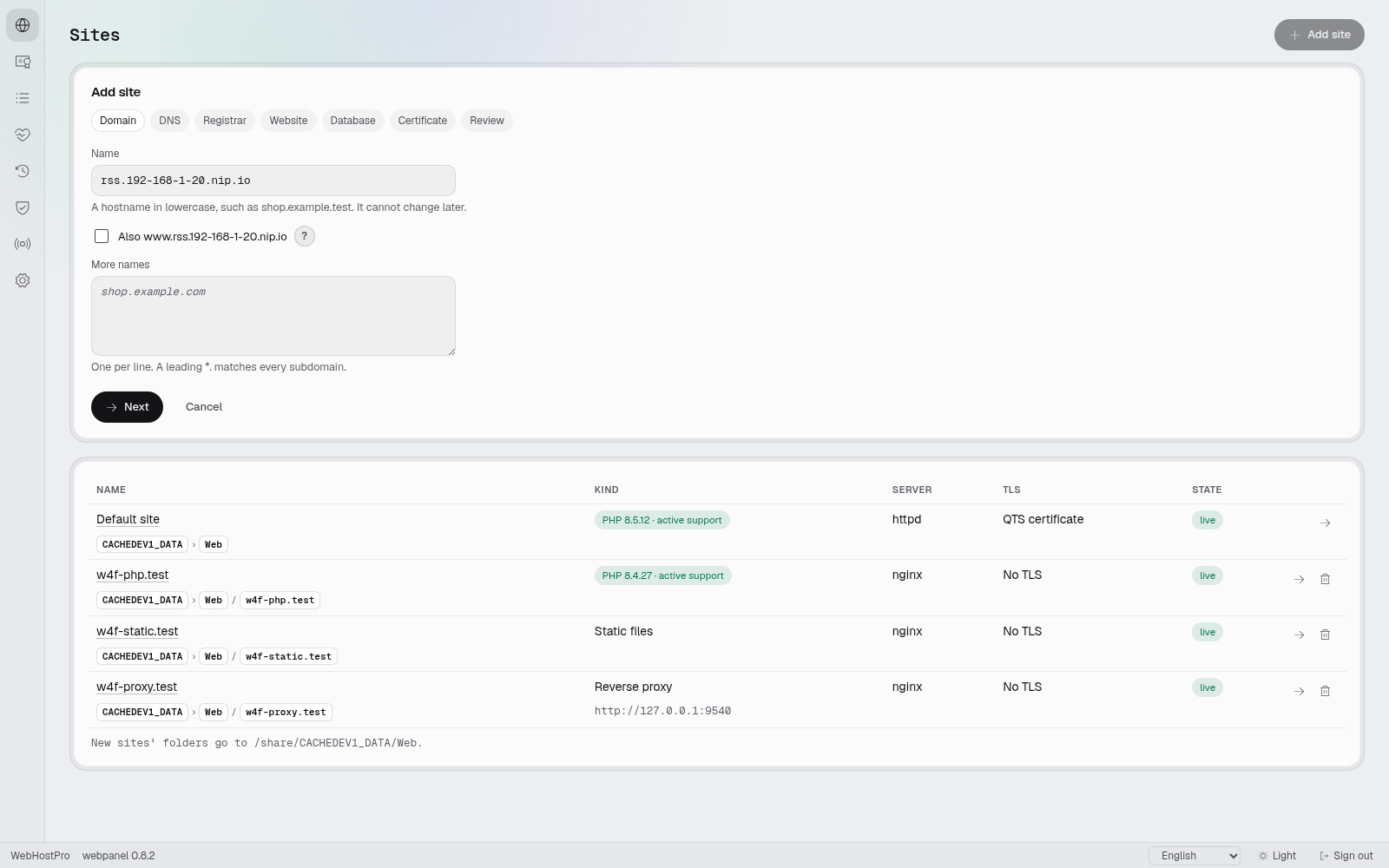Switch to the Website step tab

tap(288, 121)
